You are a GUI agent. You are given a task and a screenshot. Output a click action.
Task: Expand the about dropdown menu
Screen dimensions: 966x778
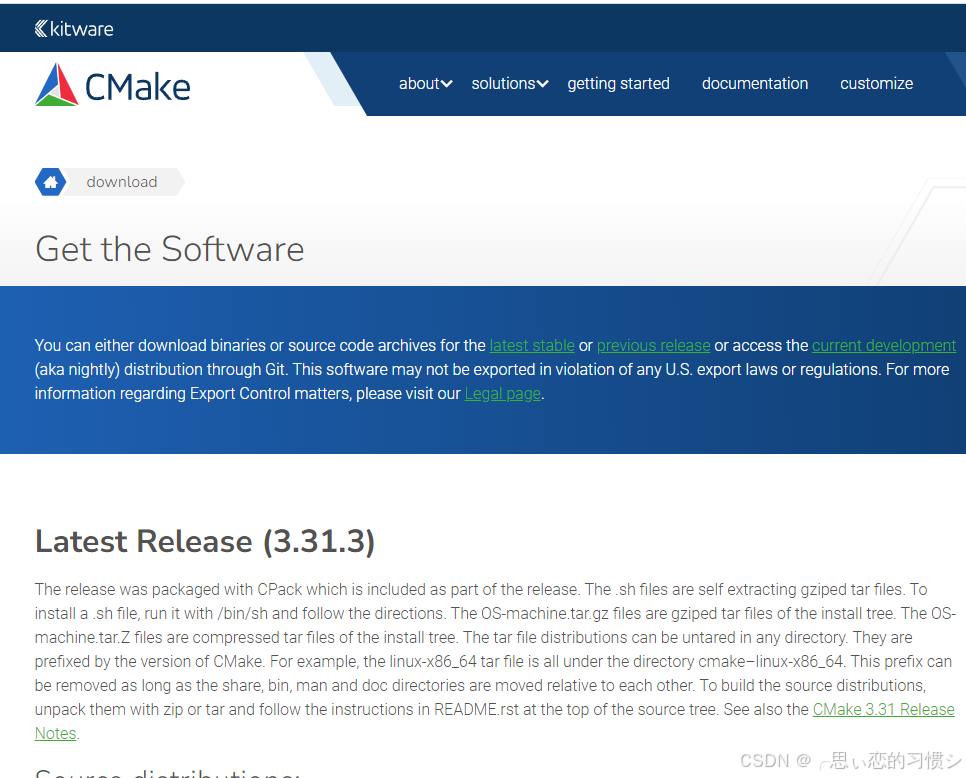coord(425,84)
